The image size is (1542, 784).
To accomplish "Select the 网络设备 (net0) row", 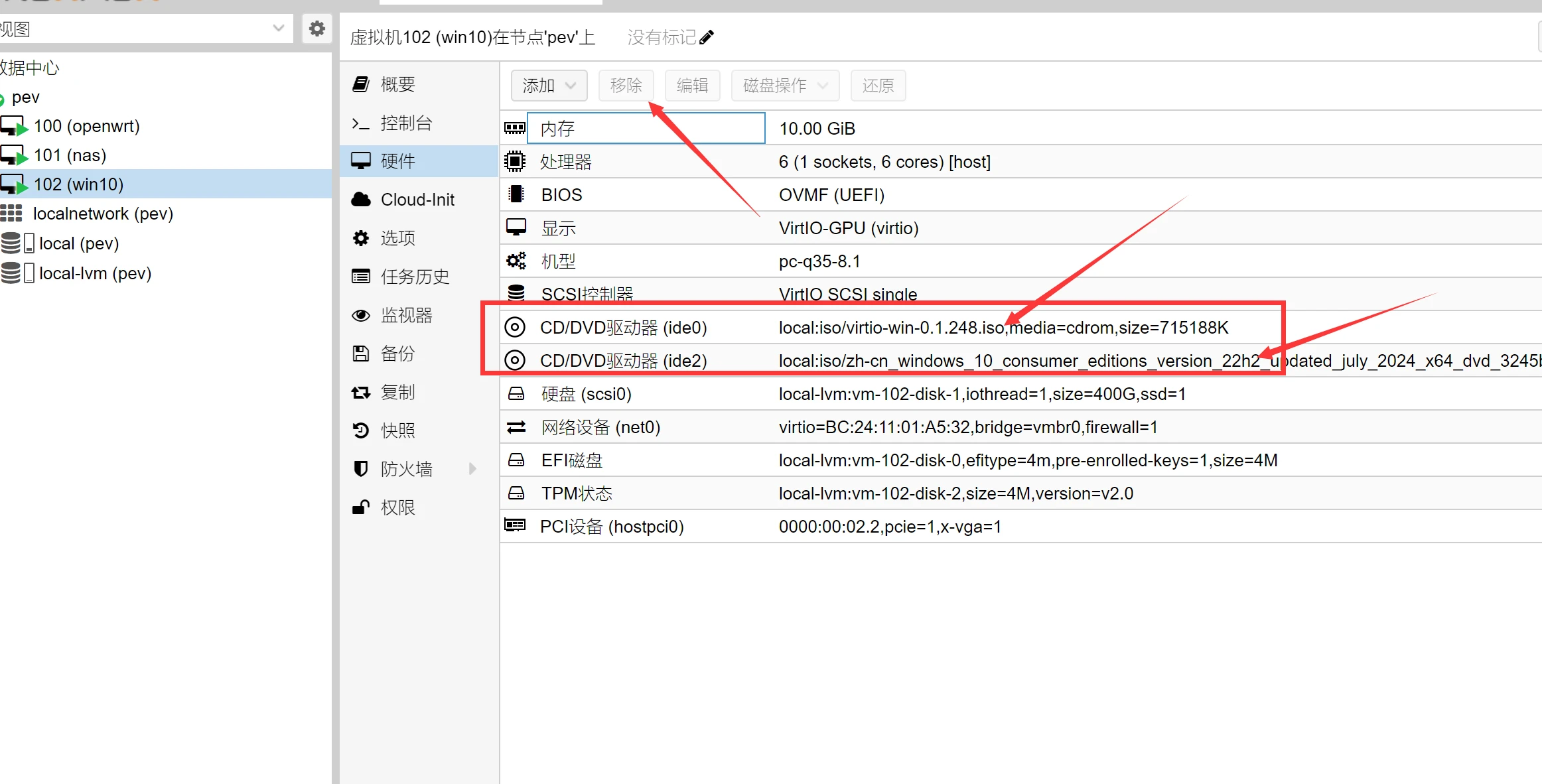I will pos(1021,426).
